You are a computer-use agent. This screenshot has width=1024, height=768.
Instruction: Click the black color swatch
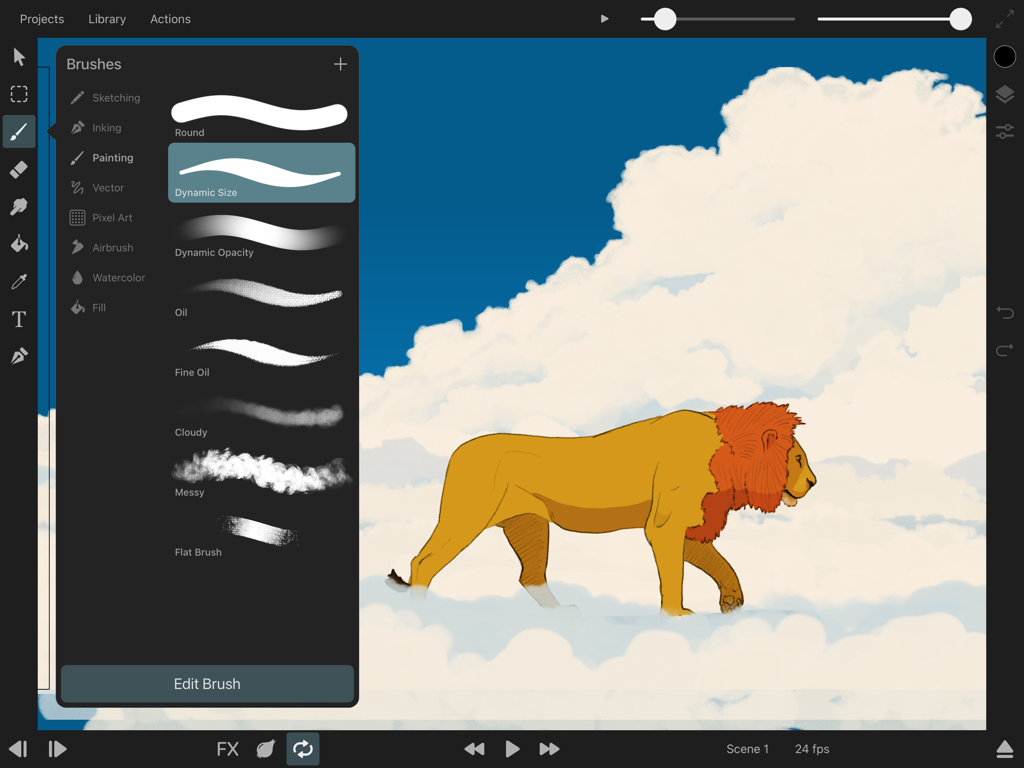(x=1004, y=56)
